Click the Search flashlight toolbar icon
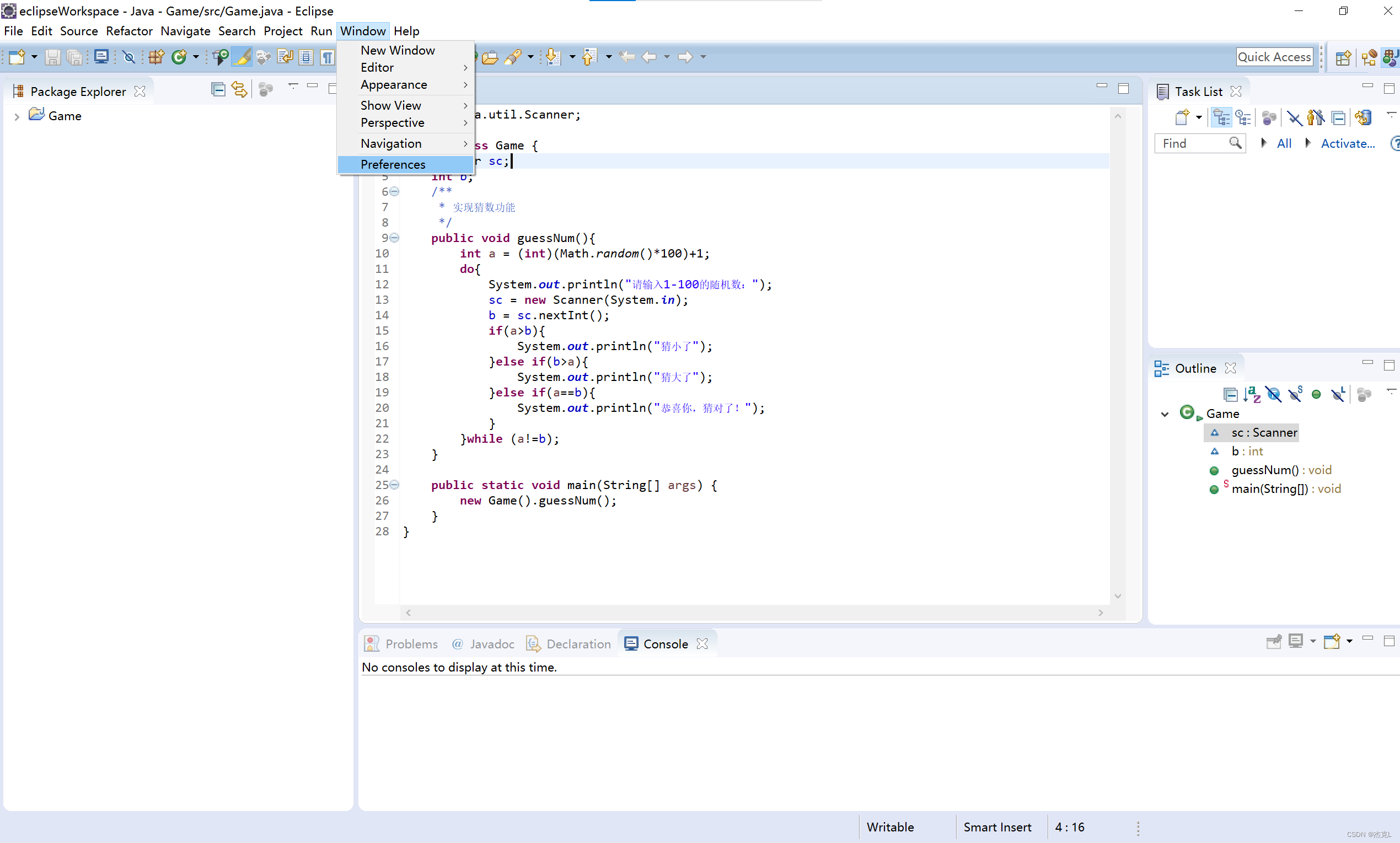 pyautogui.click(x=513, y=57)
